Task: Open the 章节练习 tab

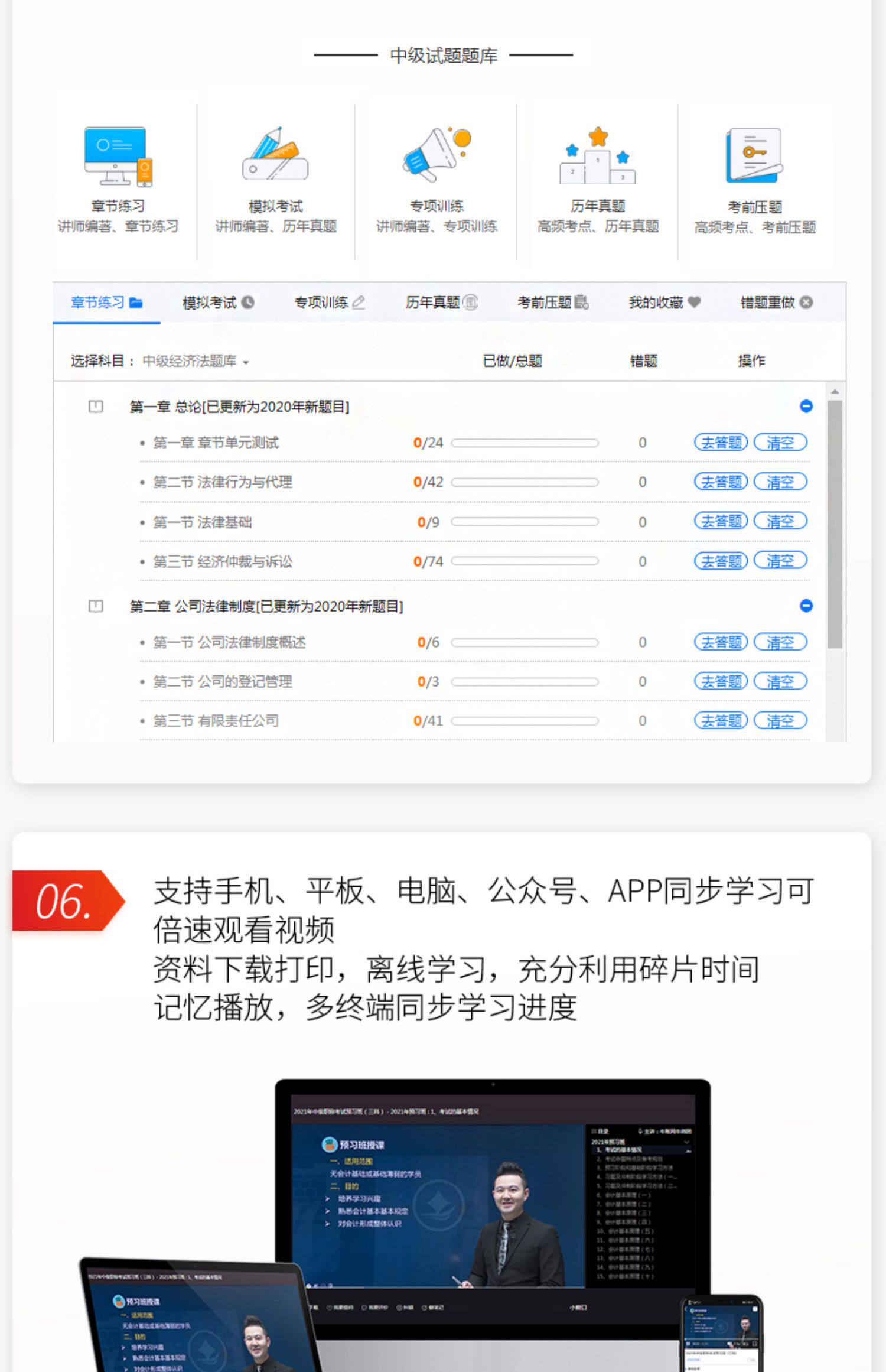Action: click(106, 303)
